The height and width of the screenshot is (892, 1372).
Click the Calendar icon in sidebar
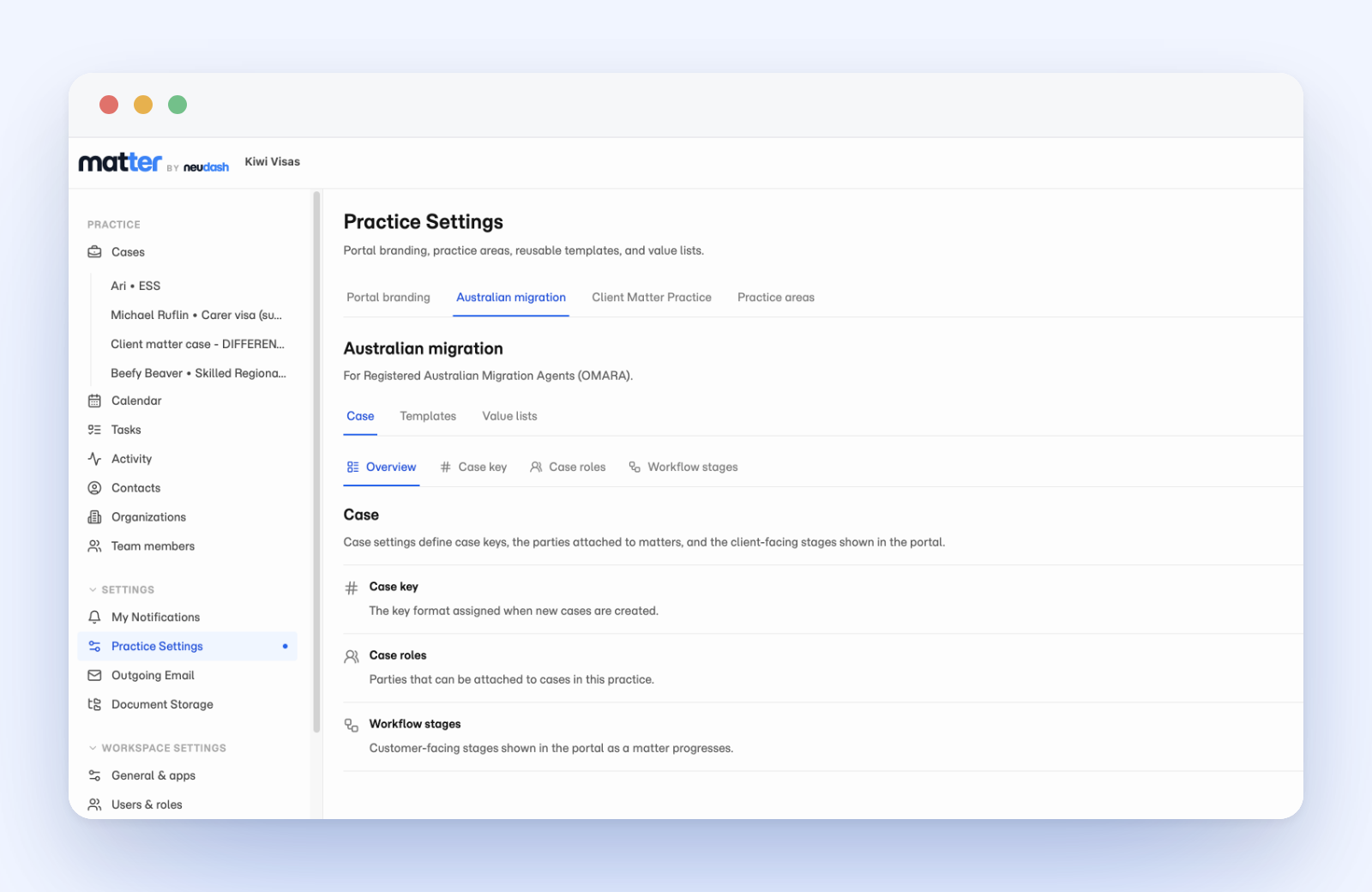[94, 401]
